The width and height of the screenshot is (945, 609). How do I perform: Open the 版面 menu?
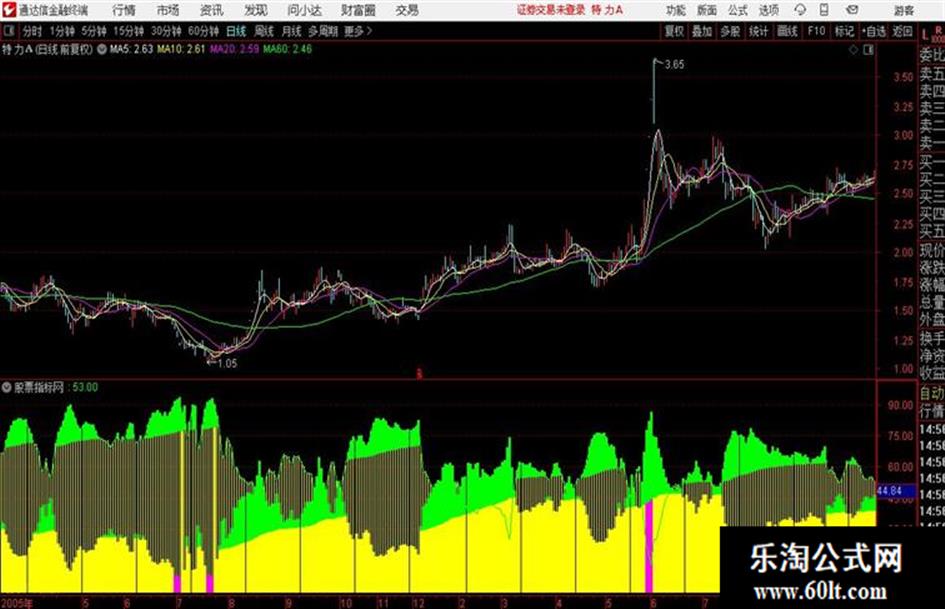click(707, 10)
